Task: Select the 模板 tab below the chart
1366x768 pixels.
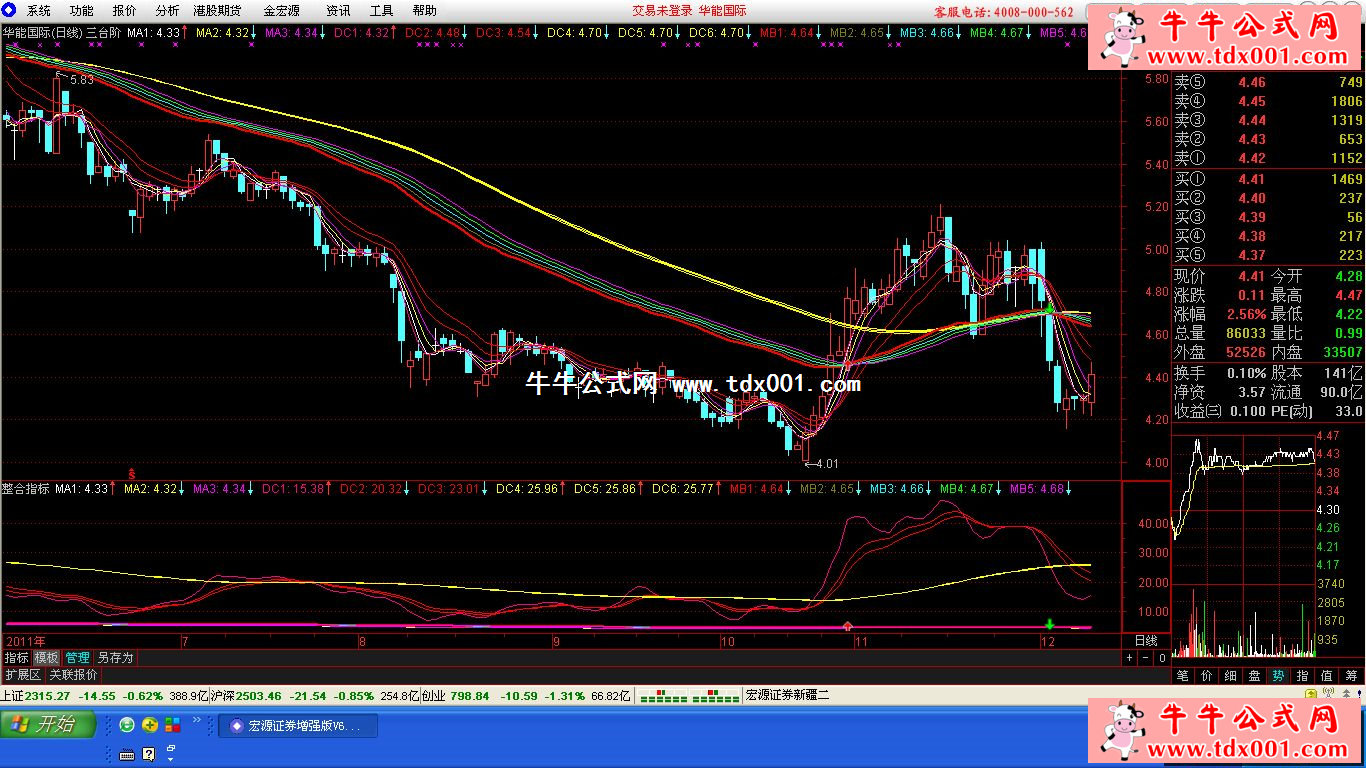Action: pyautogui.click(x=46, y=658)
